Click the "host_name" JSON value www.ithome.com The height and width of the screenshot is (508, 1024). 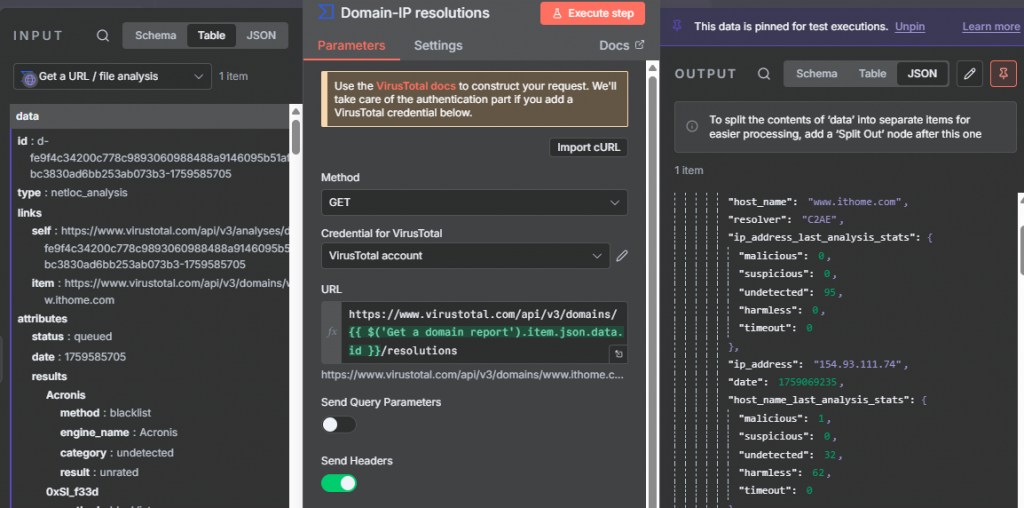854,202
